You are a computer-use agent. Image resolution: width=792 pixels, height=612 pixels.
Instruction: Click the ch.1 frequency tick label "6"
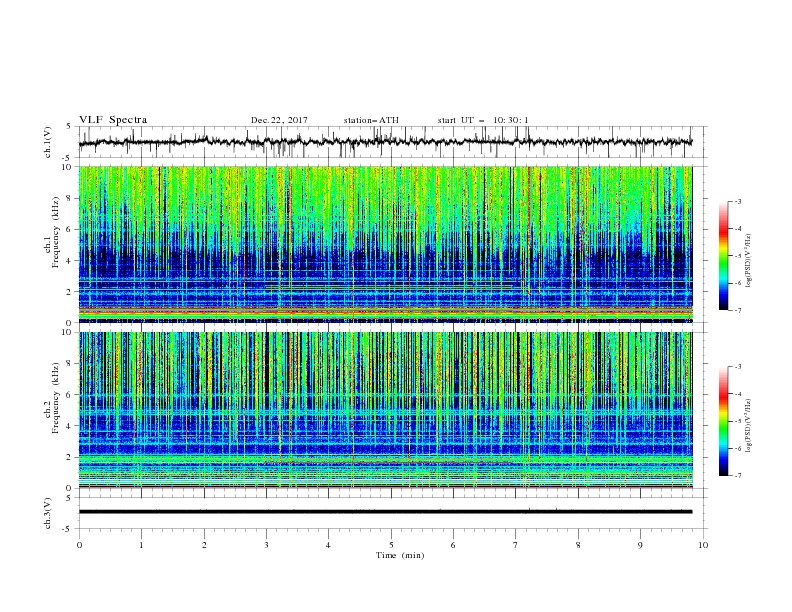70,229
